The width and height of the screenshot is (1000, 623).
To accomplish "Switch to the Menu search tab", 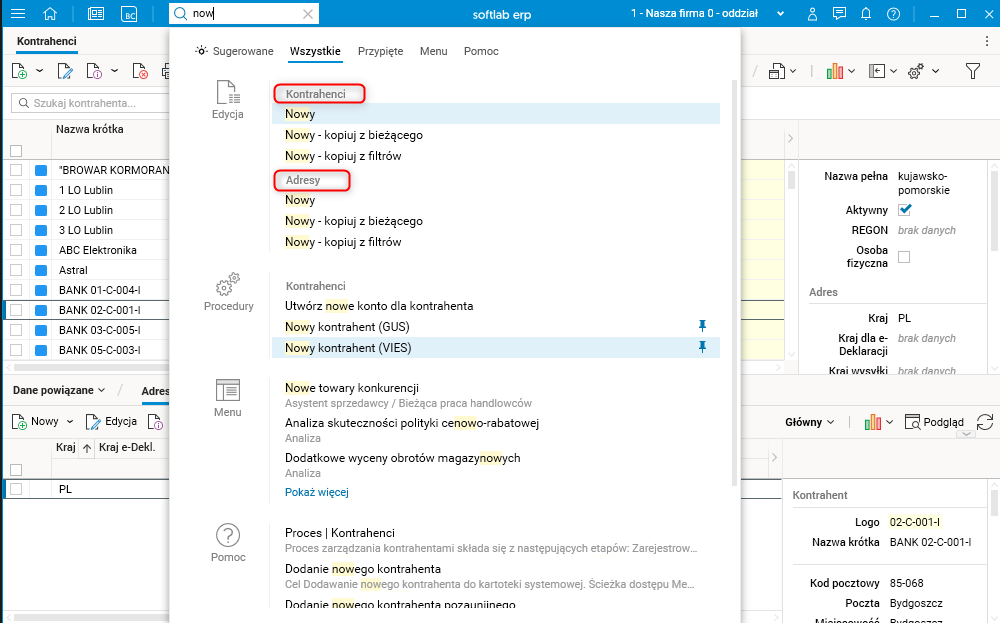I will (434, 51).
